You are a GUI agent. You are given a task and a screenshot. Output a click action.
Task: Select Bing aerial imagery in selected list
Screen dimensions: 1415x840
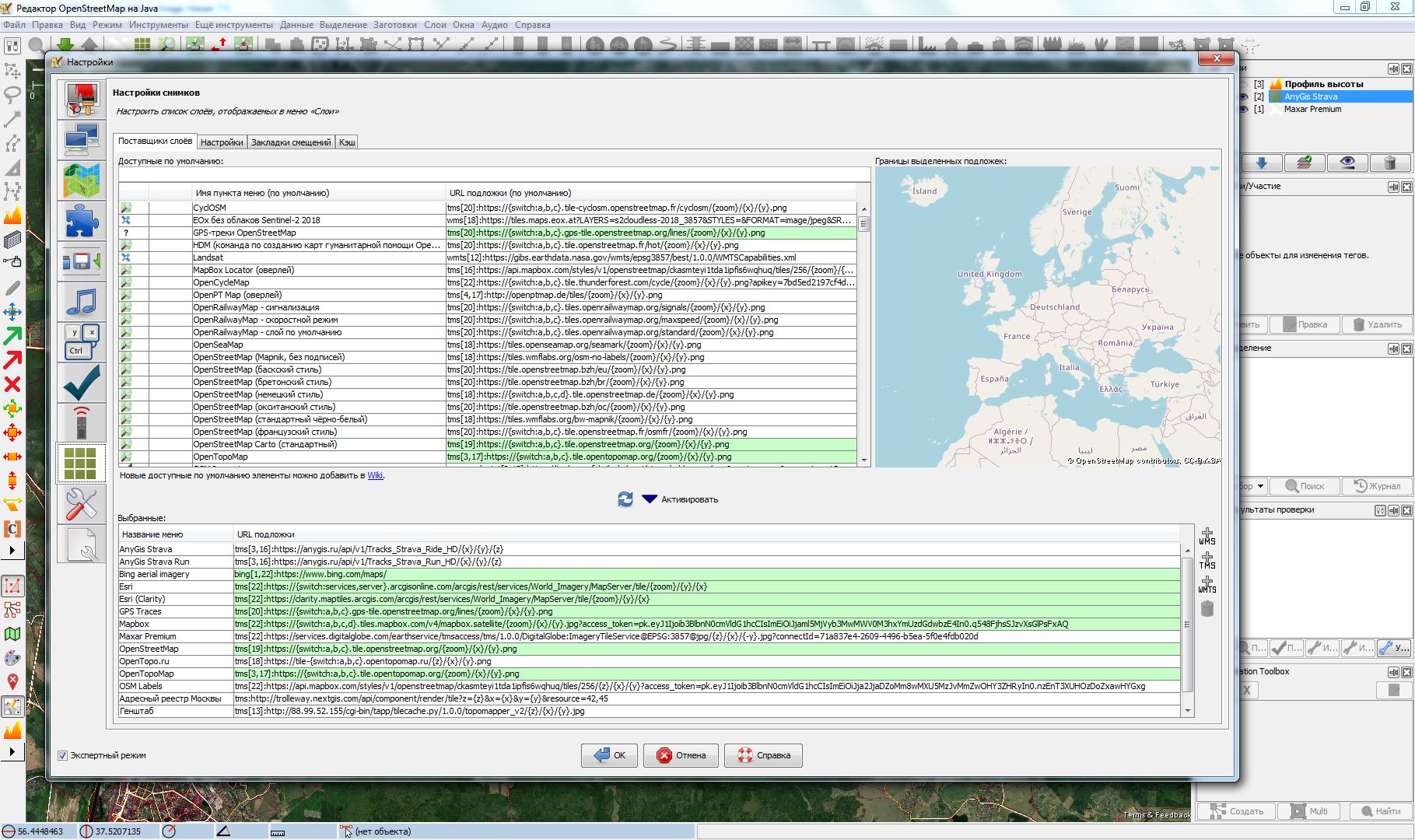[x=650, y=574]
